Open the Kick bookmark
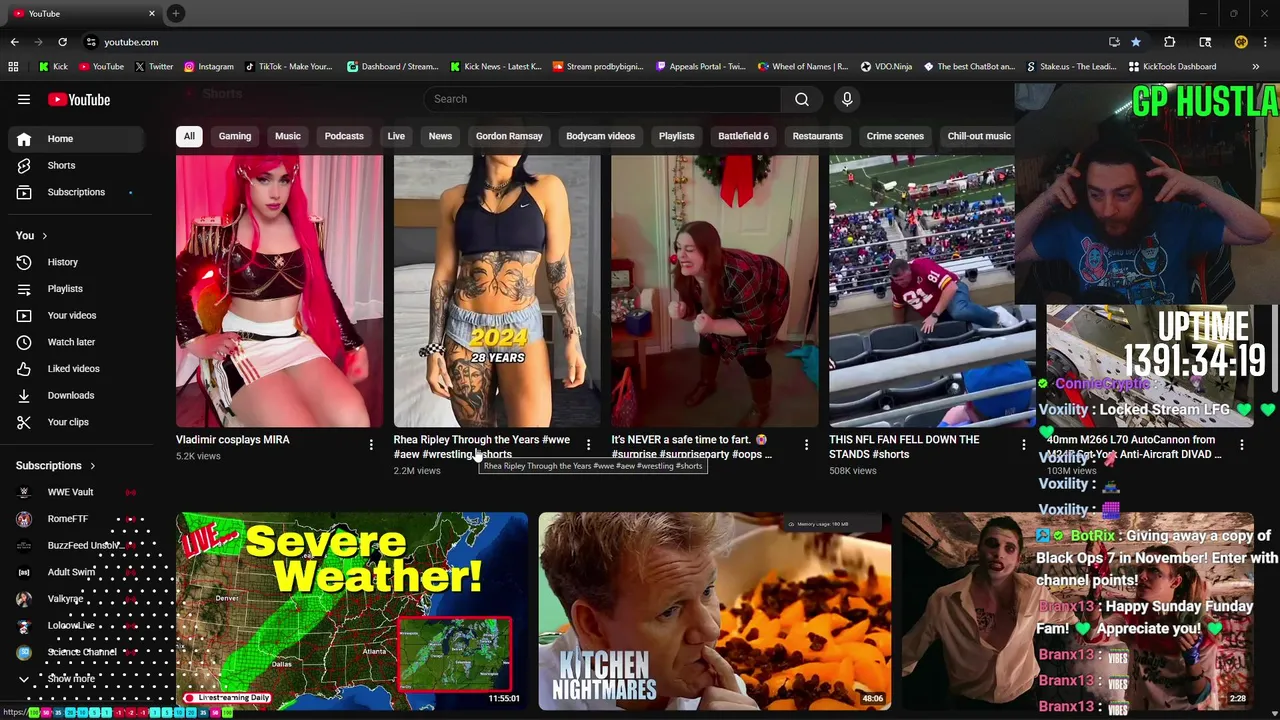This screenshot has width=1280, height=720. coord(53,67)
